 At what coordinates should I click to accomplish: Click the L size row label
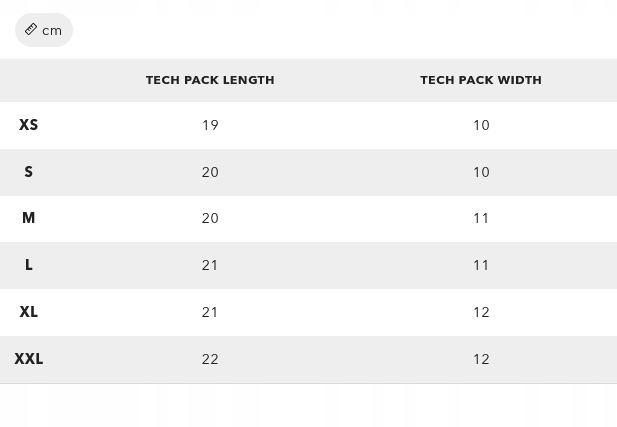click(29, 265)
